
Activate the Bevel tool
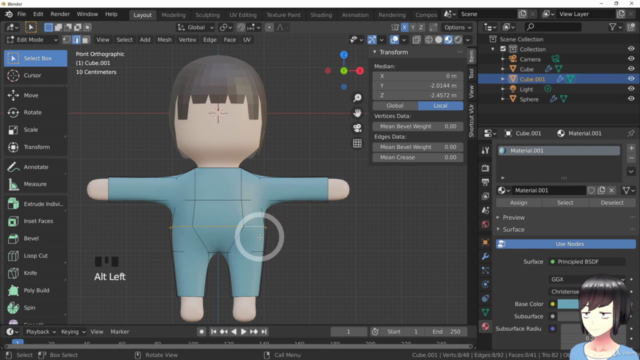(36, 238)
